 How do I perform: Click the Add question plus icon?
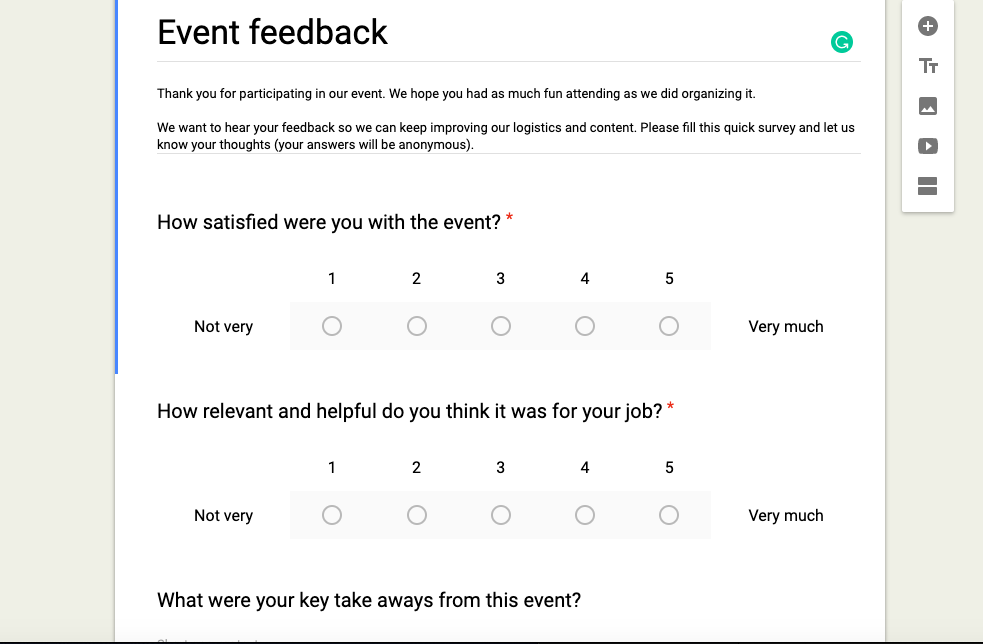click(x=928, y=27)
